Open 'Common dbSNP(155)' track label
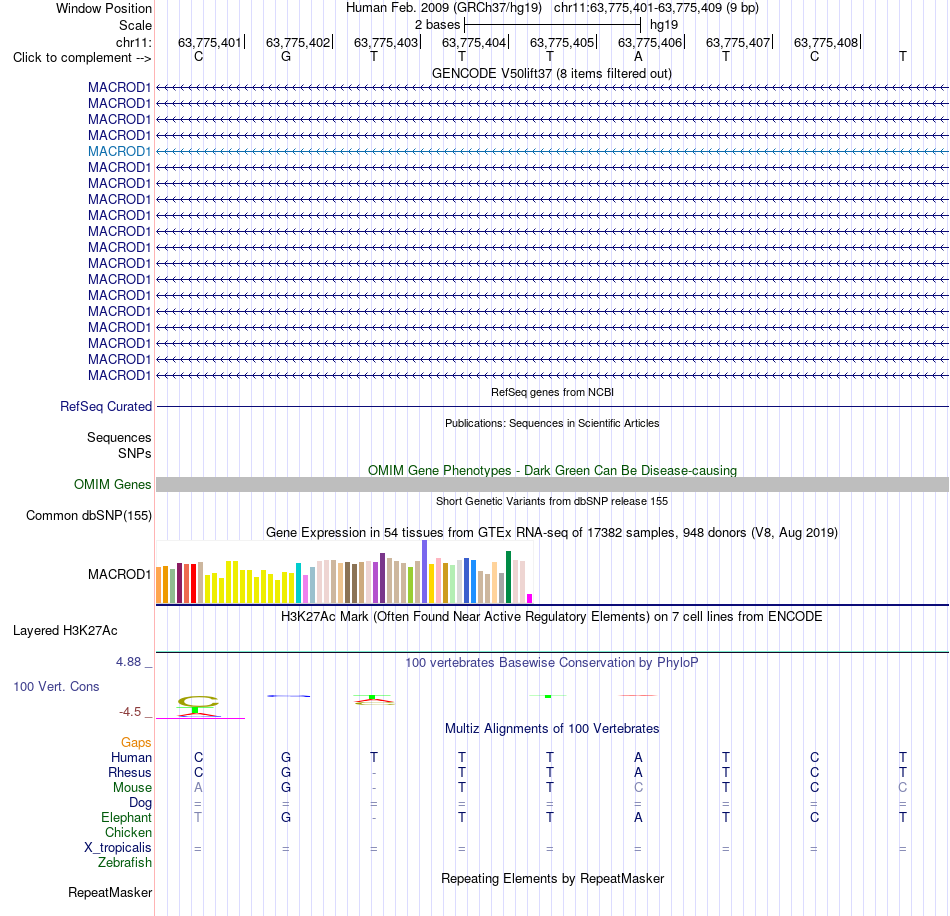Image resolution: width=950 pixels, height=916 pixels. (88, 516)
